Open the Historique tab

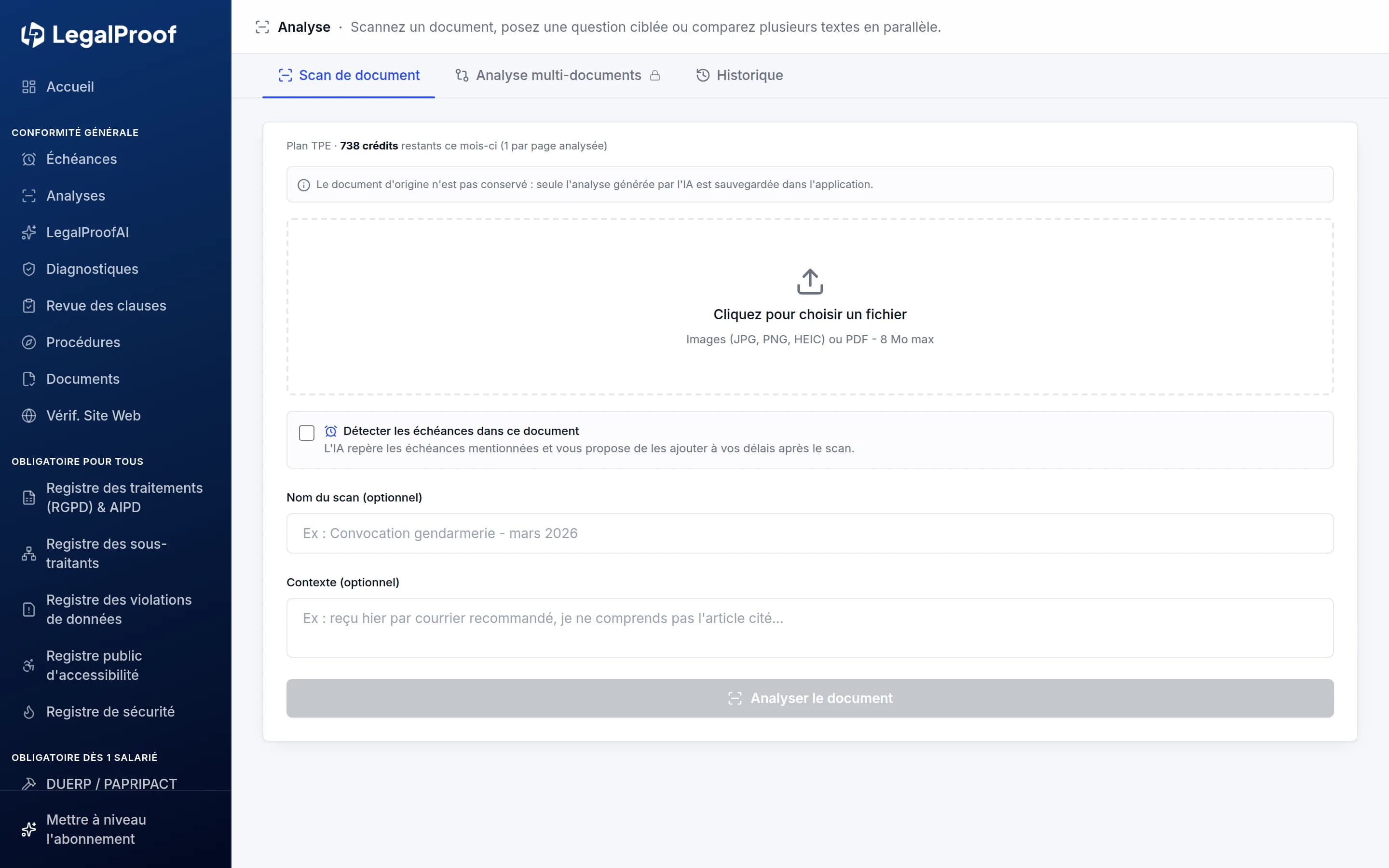pyautogui.click(x=739, y=75)
